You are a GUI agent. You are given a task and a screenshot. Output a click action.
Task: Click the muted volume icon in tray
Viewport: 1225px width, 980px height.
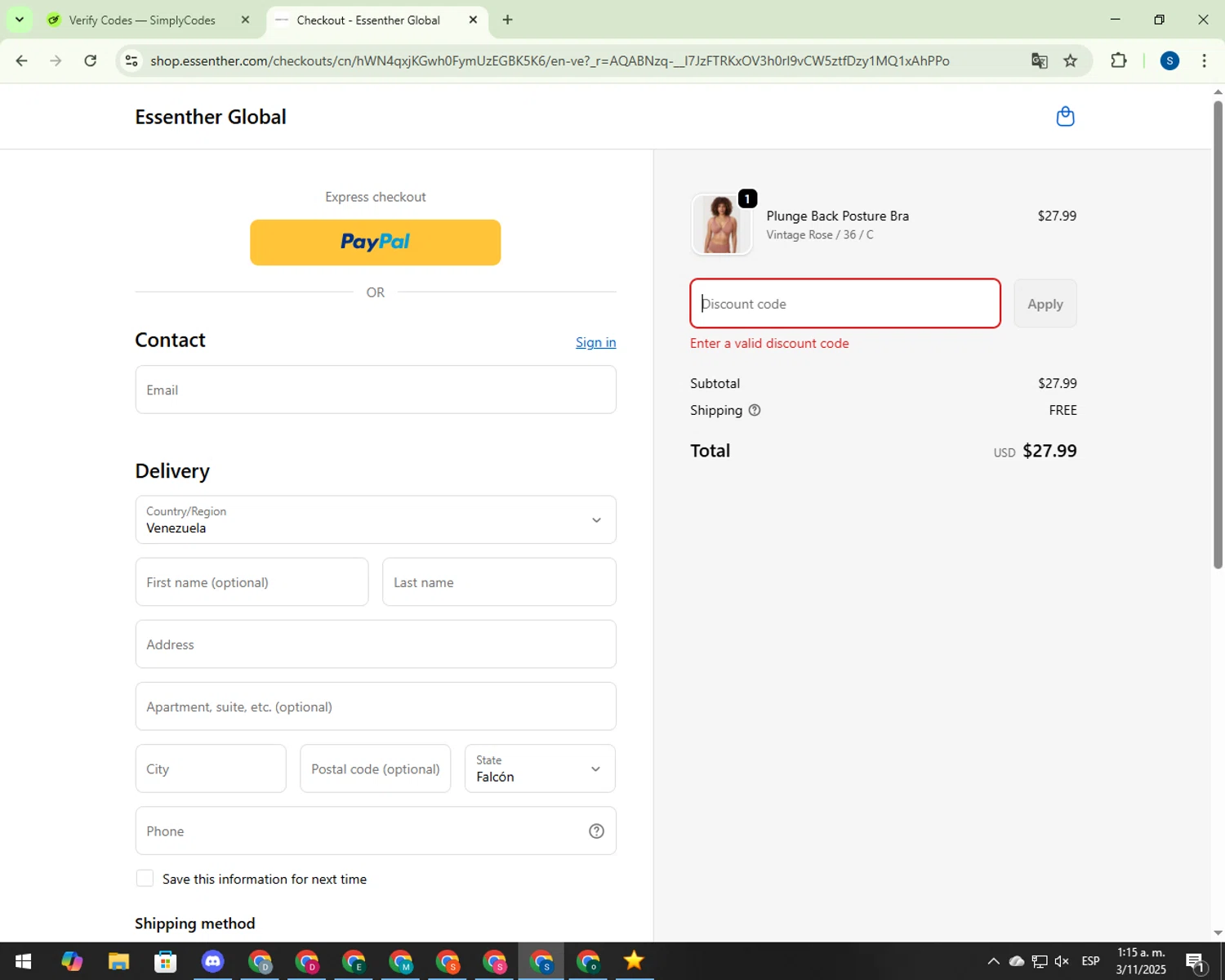1062,961
